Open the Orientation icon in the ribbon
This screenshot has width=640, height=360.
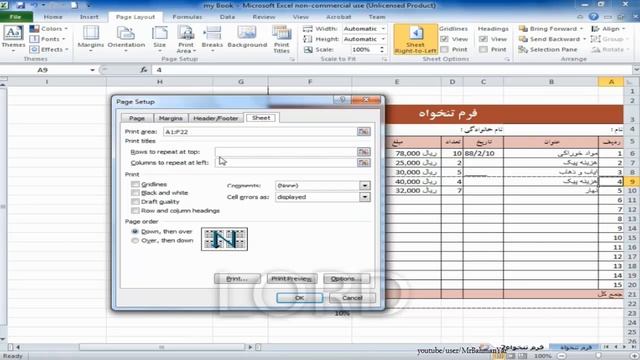click(126, 33)
